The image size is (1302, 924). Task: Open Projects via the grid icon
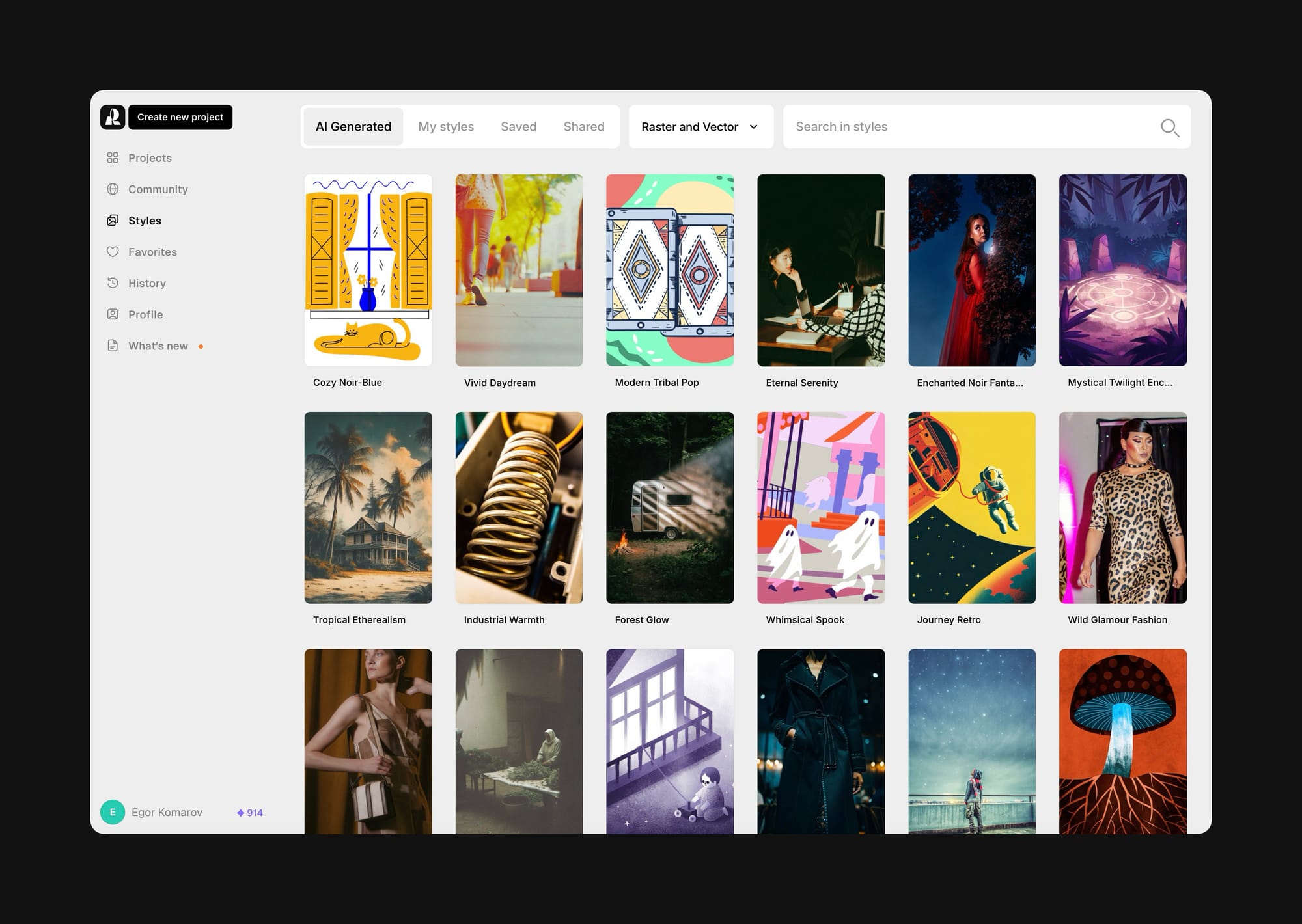[113, 158]
